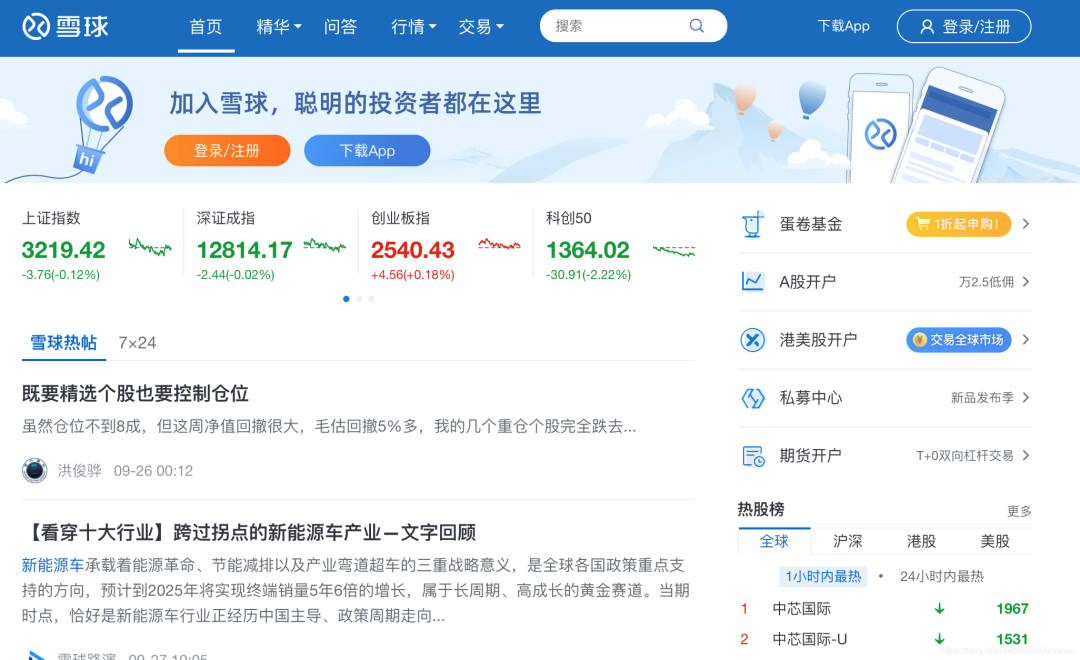Image resolution: width=1080 pixels, height=660 pixels.
Task: Click 深证成指 value 12814.17
Action: click(245, 250)
